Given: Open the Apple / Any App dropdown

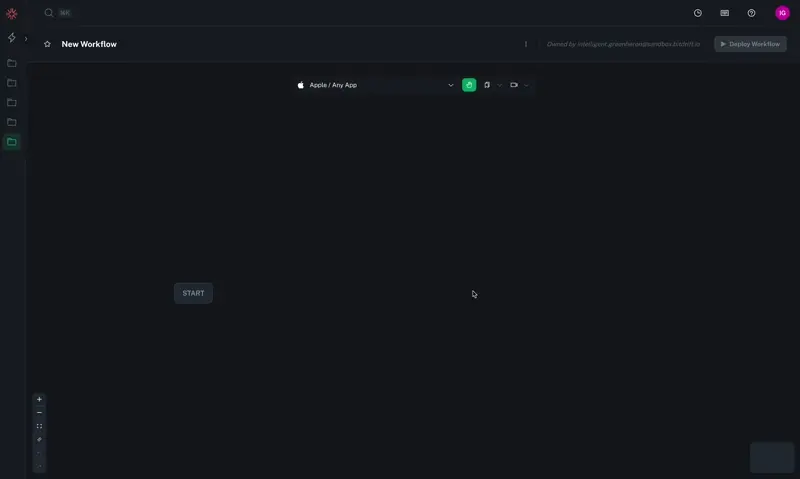Looking at the screenshot, I should [375, 85].
